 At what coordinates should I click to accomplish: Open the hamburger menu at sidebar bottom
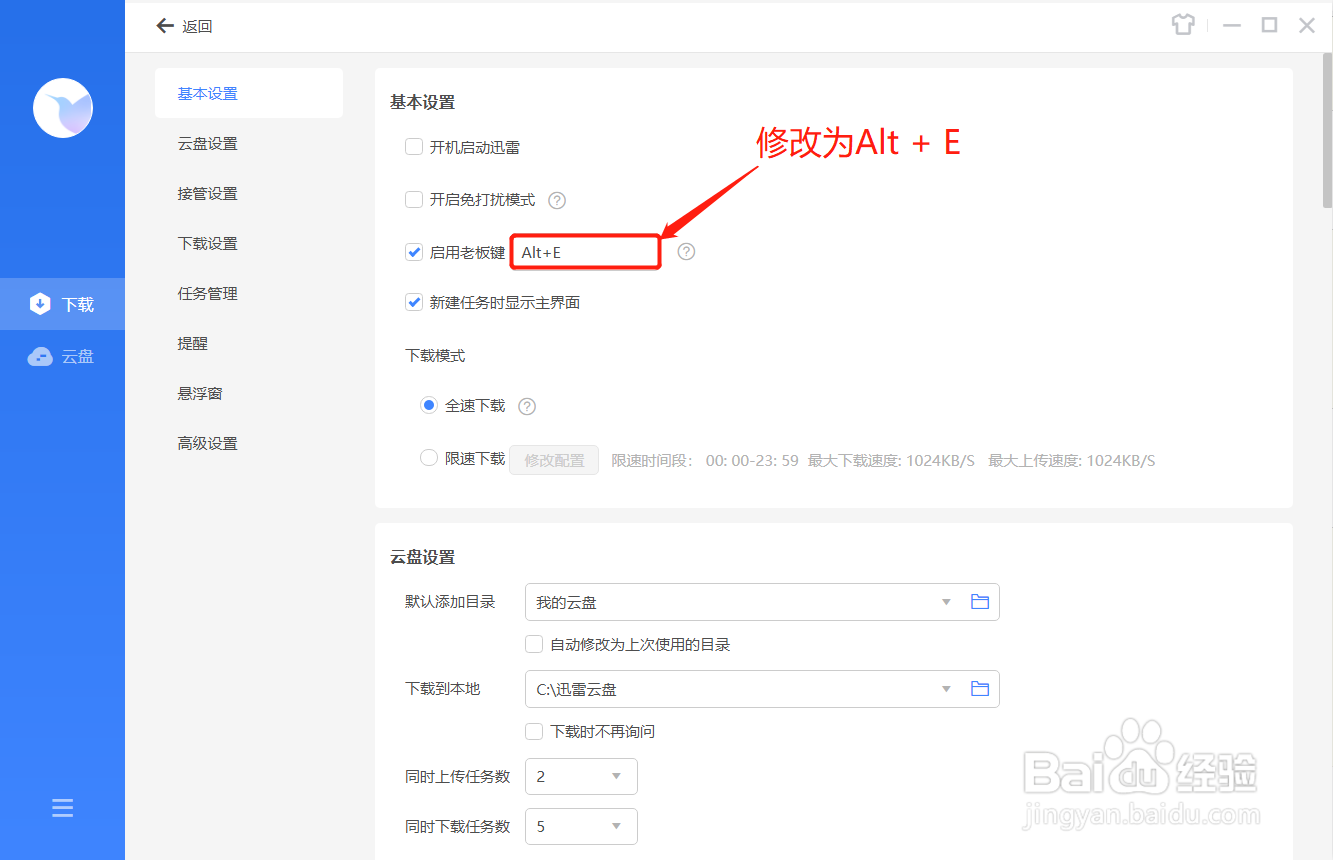(x=63, y=808)
